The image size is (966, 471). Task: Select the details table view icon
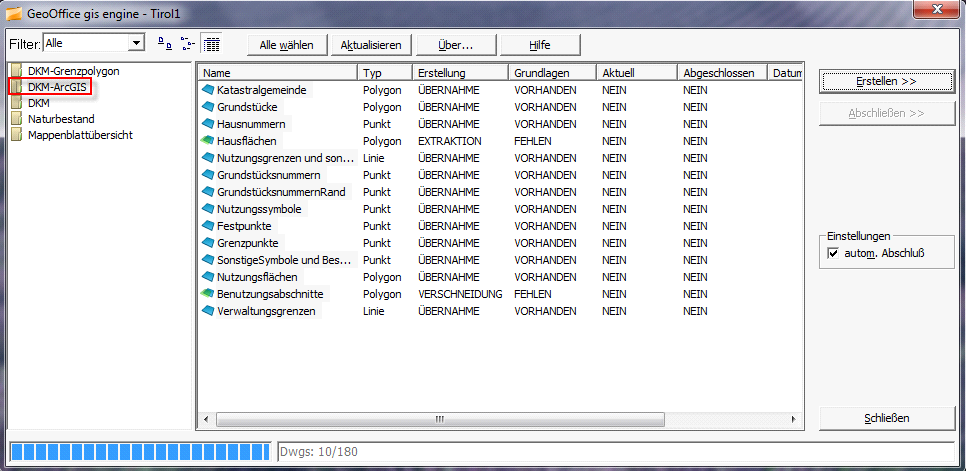[x=211, y=44]
